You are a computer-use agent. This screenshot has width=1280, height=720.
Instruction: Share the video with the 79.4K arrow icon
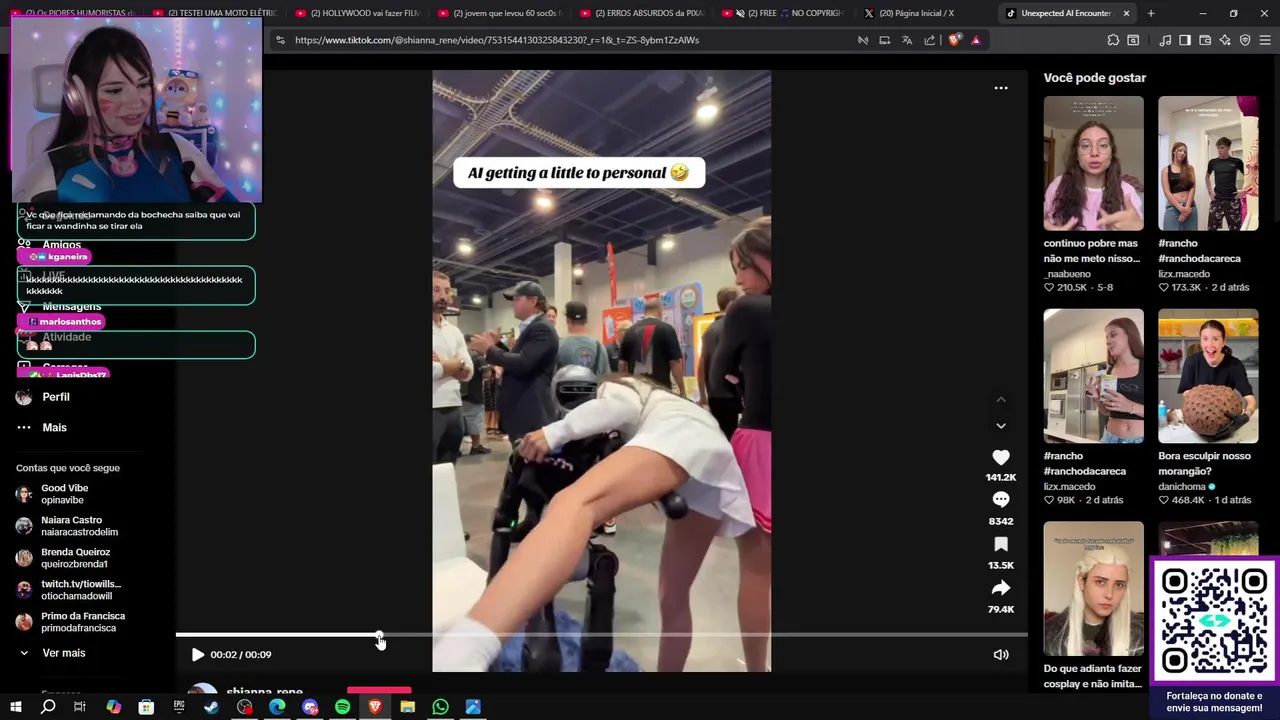[1001, 588]
